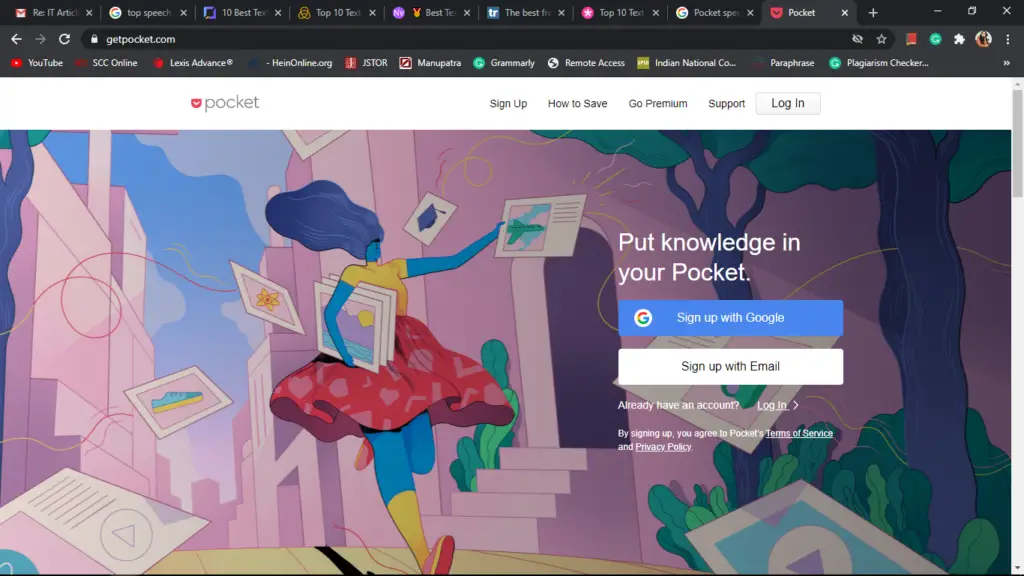Image resolution: width=1024 pixels, height=576 pixels.
Task: Open Support page
Action: pyautogui.click(x=726, y=104)
